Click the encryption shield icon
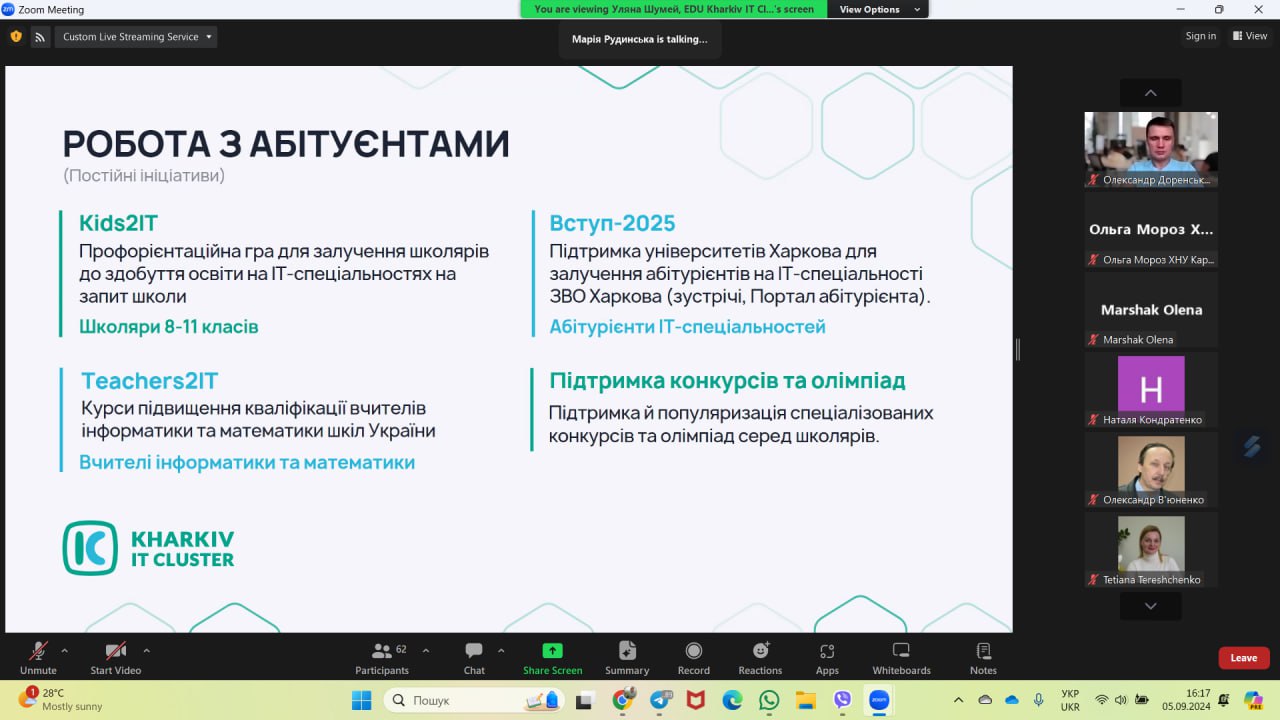Screen dimensions: 1280x720 pyautogui.click(x=16, y=36)
